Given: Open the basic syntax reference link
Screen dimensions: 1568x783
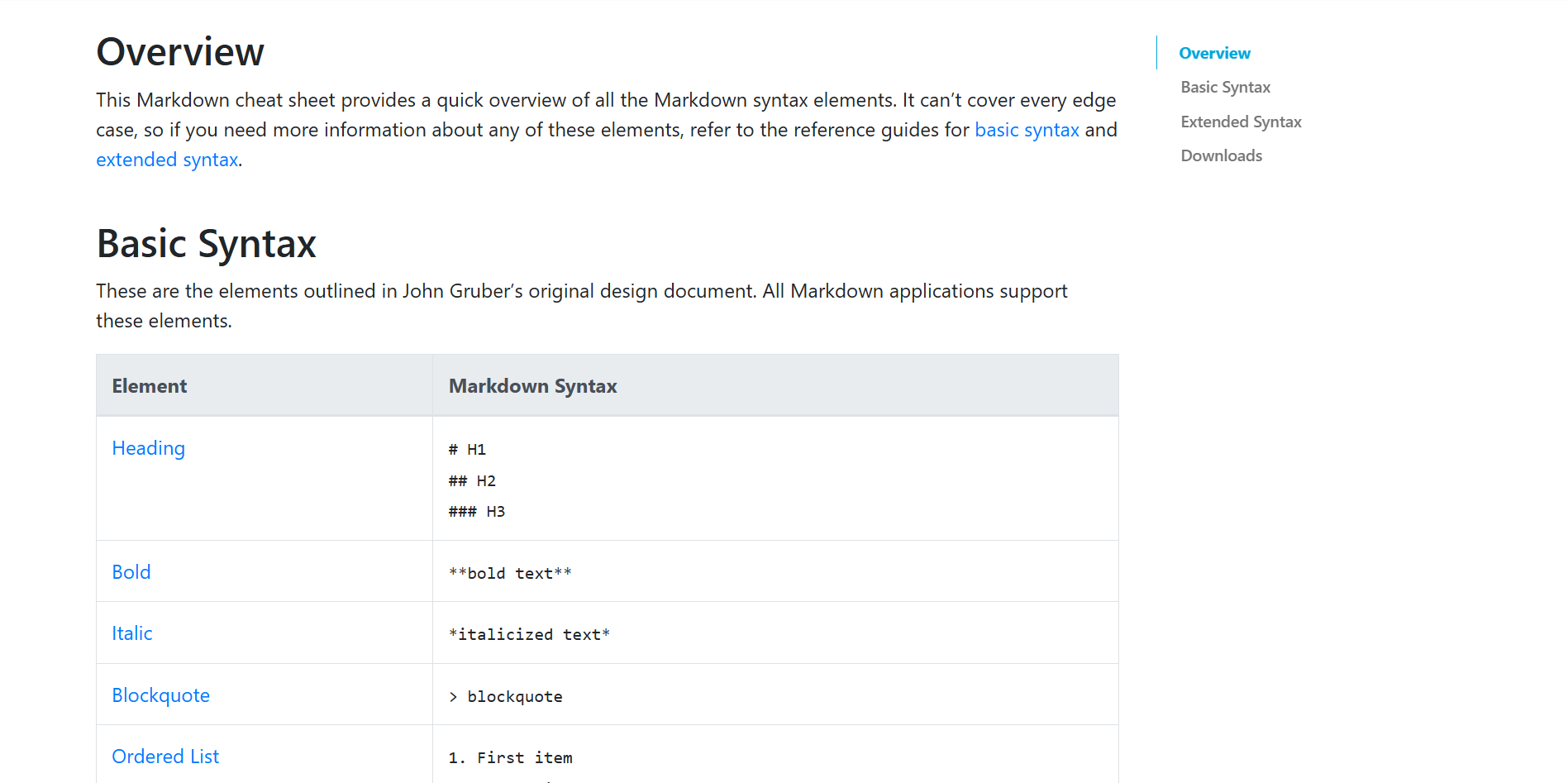Looking at the screenshot, I should pos(1027,130).
